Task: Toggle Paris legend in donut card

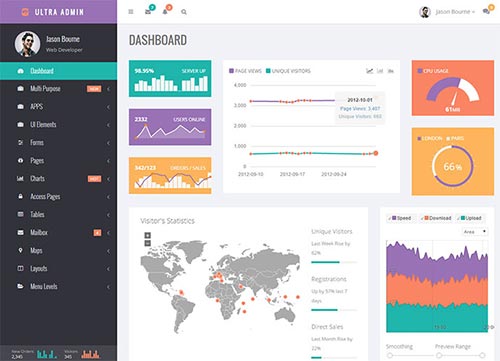Action: (x=455, y=138)
